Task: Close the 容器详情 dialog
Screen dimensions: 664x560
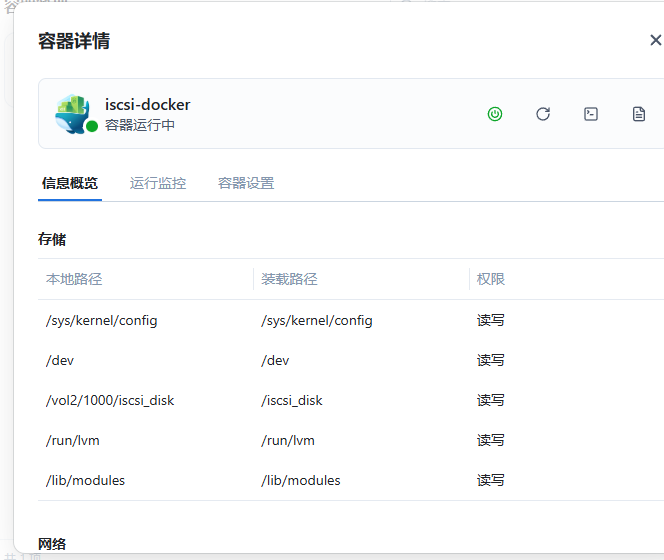Action: pos(656,40)
